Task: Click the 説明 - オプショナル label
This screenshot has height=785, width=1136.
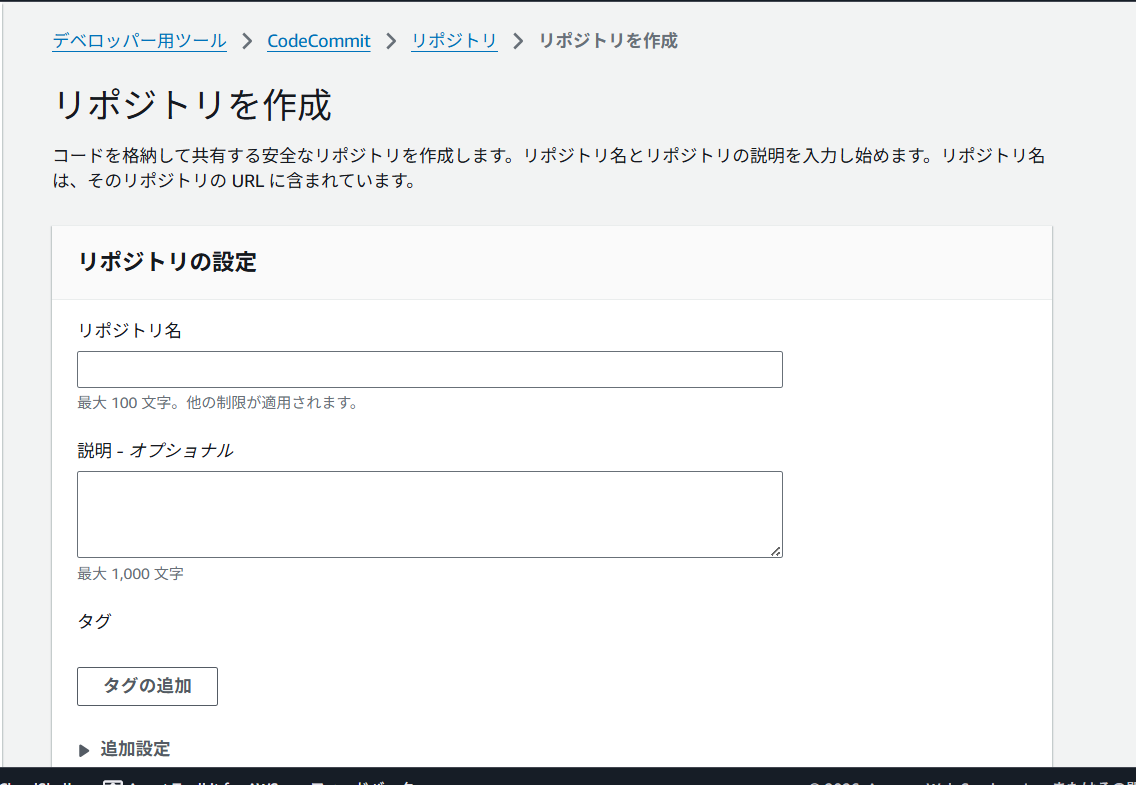Action: click(x=155, y=450)
